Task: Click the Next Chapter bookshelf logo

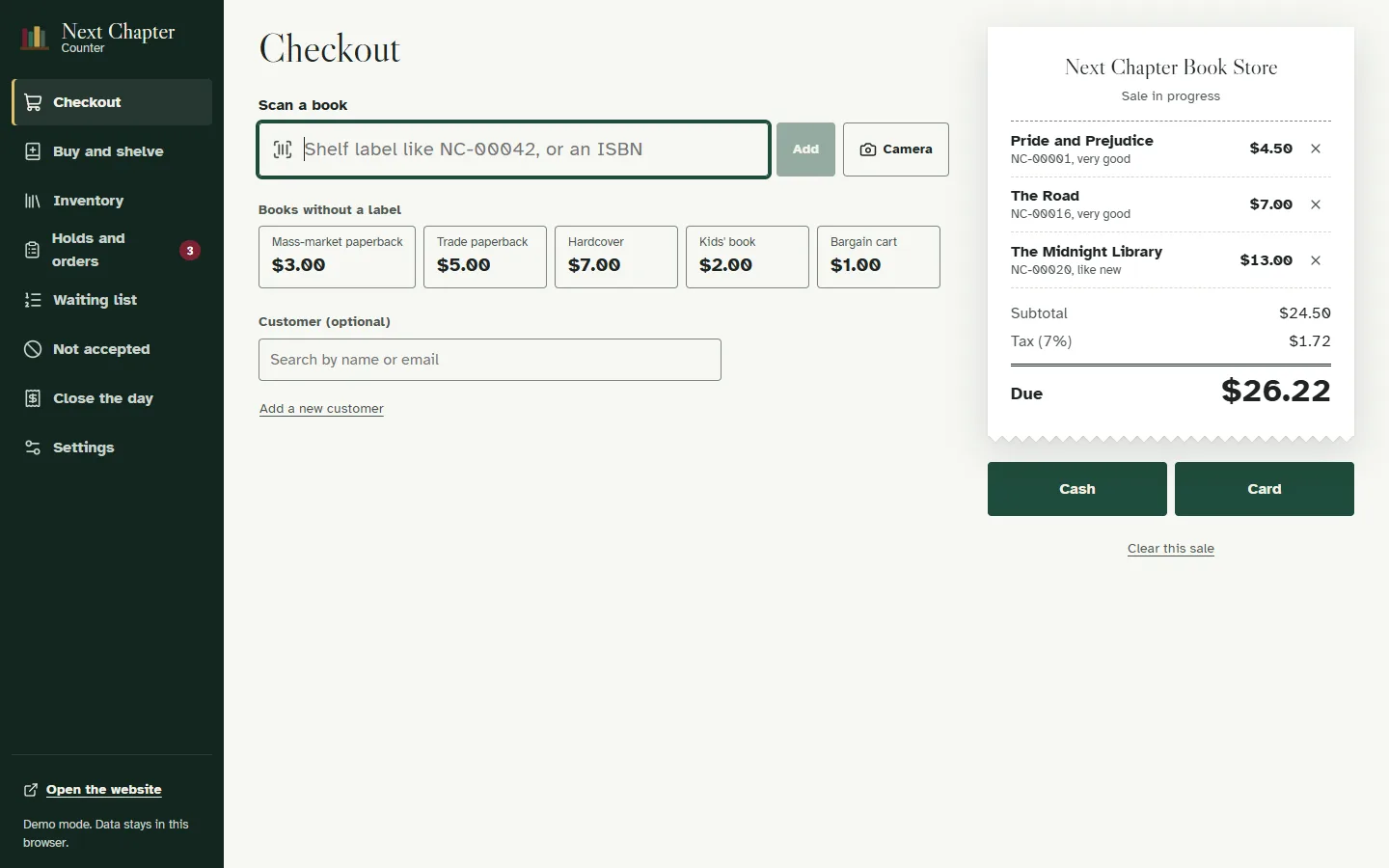Action: pos(35,38)
